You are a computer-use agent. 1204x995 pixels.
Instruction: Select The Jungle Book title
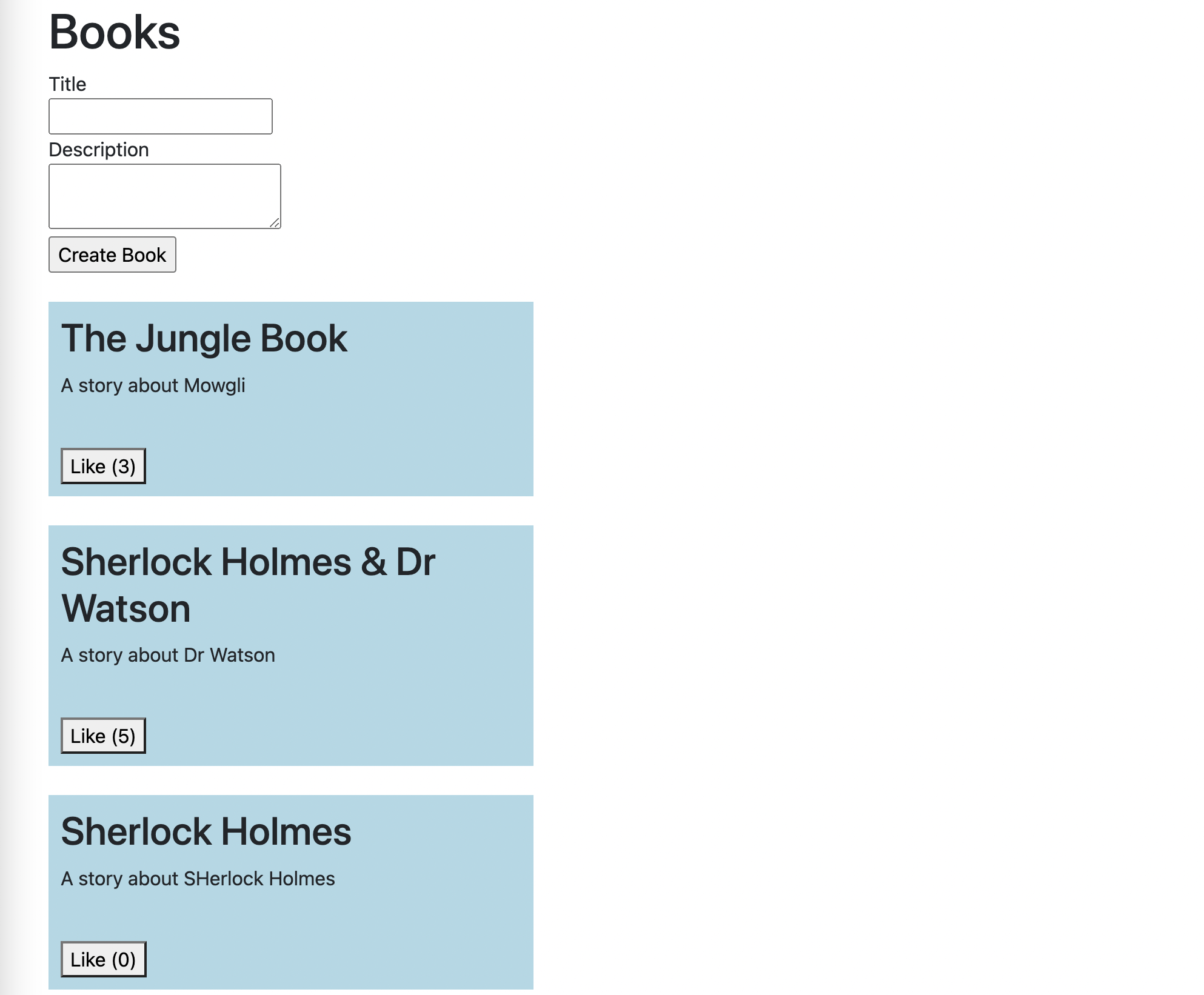coord(204,338)
